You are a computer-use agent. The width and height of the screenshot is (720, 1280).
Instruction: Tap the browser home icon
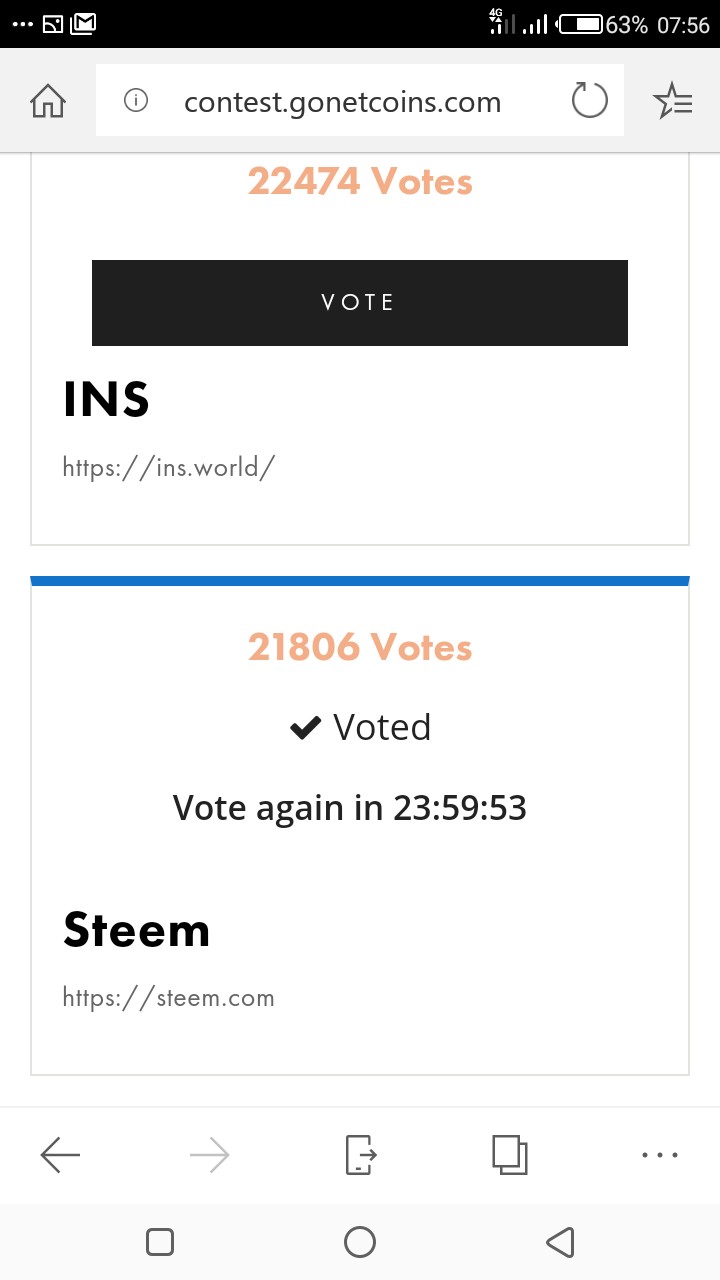48,101
